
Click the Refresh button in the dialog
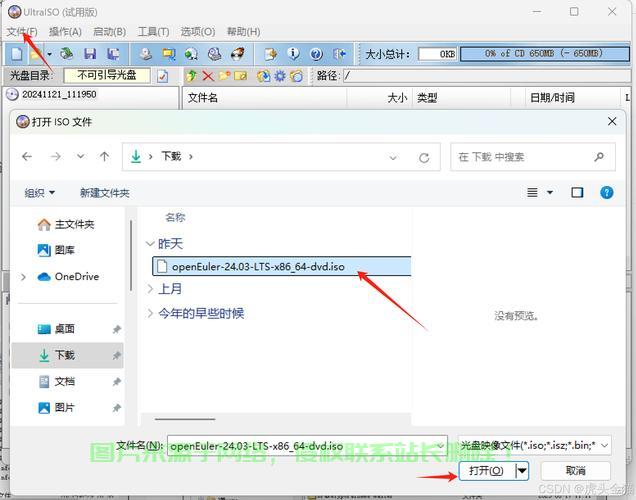point(424,158)
